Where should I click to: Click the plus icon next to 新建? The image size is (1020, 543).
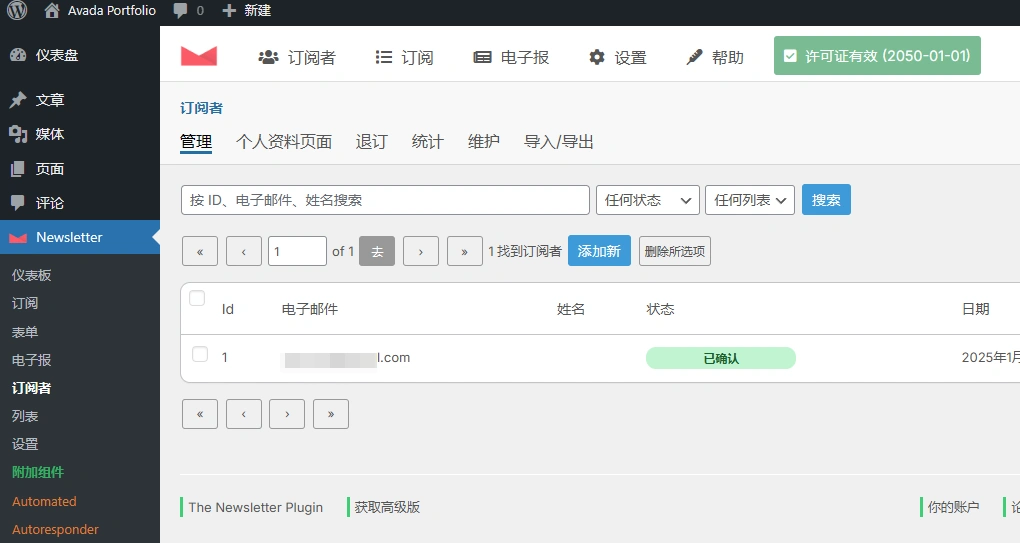pos(229,10)
